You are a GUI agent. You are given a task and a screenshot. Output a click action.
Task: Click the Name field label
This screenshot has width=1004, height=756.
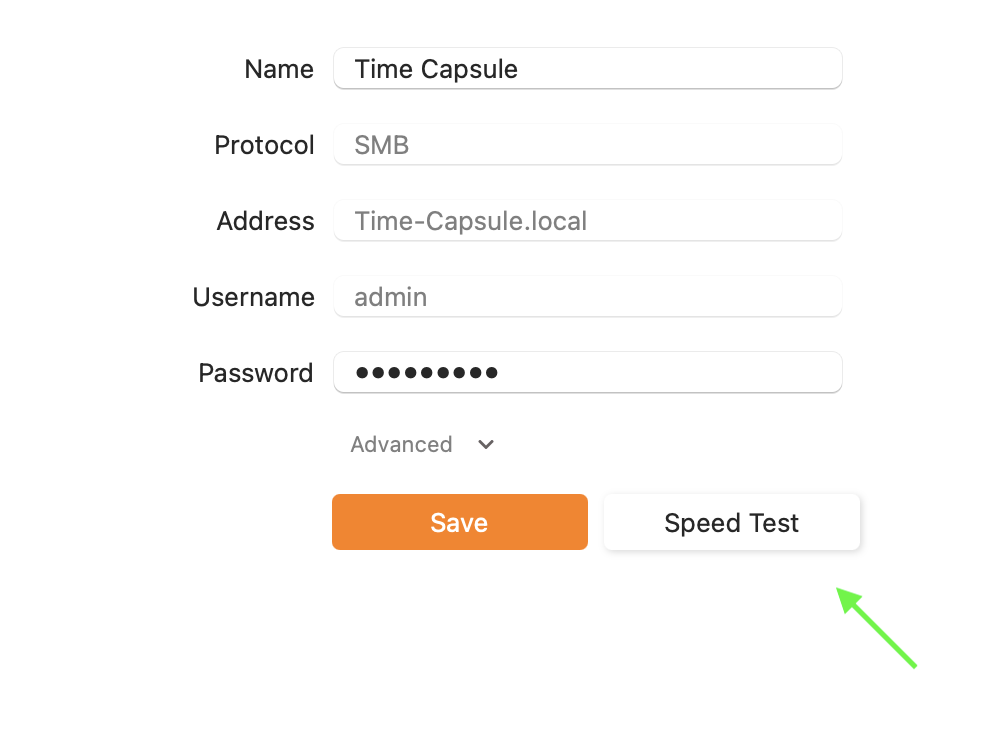tap(279, 69)
